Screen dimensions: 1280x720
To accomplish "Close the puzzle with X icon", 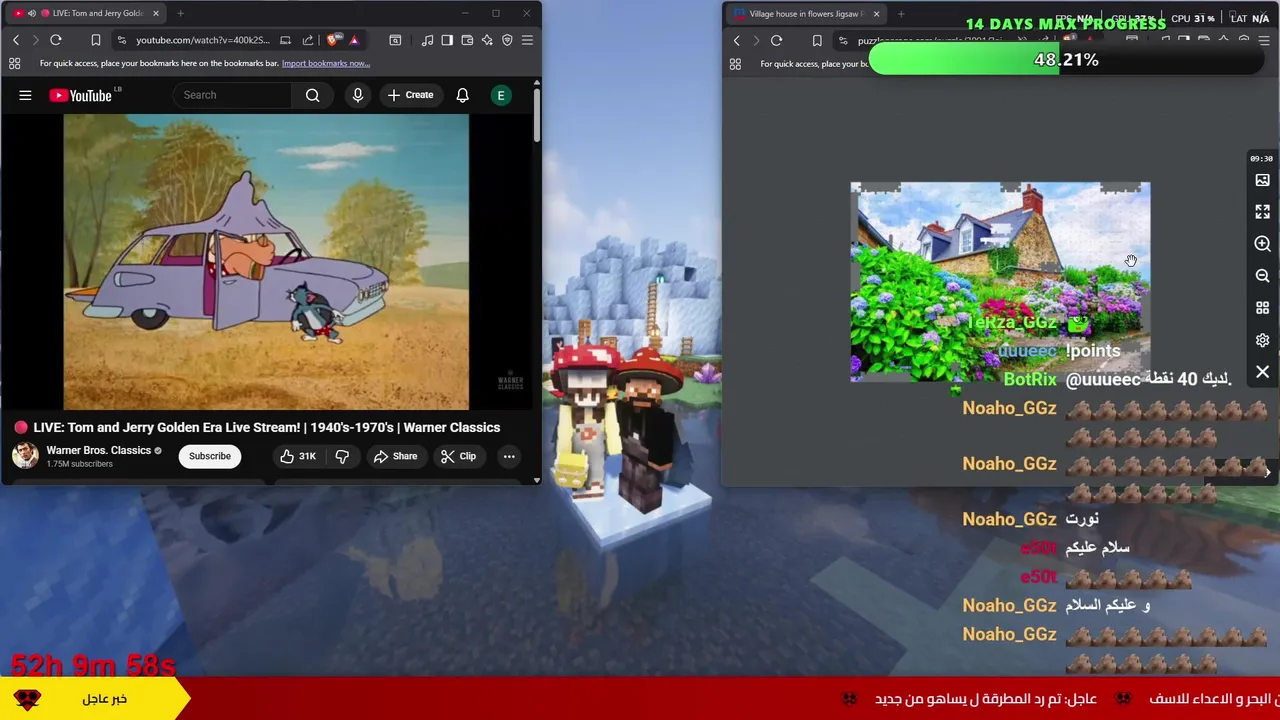I will pyautogui.click(x=1262, y=372).
